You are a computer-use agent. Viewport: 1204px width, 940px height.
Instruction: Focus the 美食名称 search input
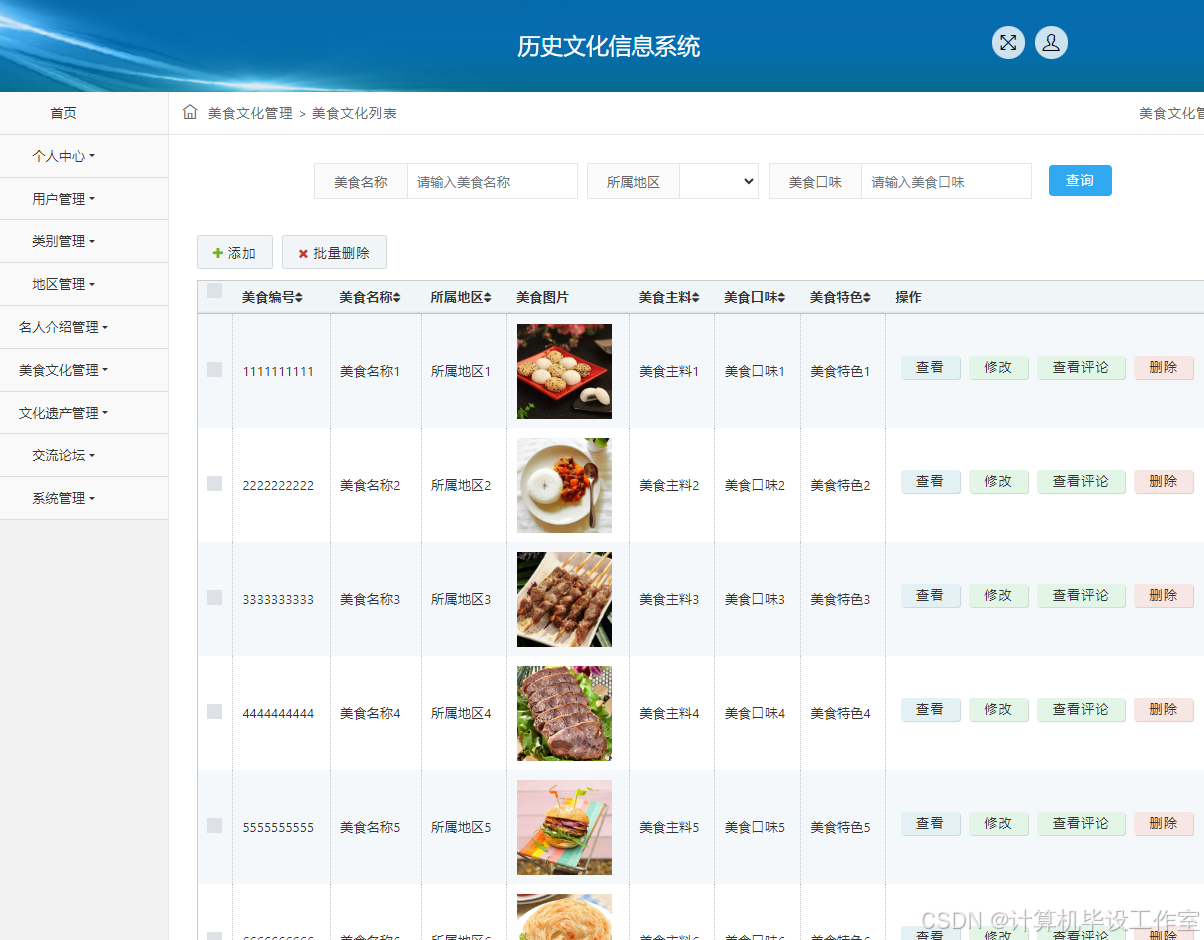pyautogui.click(x=492, y=181)
